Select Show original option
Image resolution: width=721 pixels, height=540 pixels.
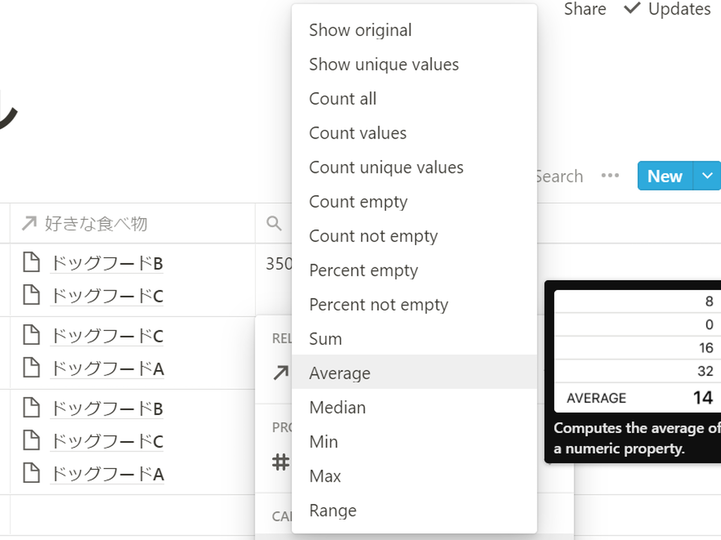point(414,30)
